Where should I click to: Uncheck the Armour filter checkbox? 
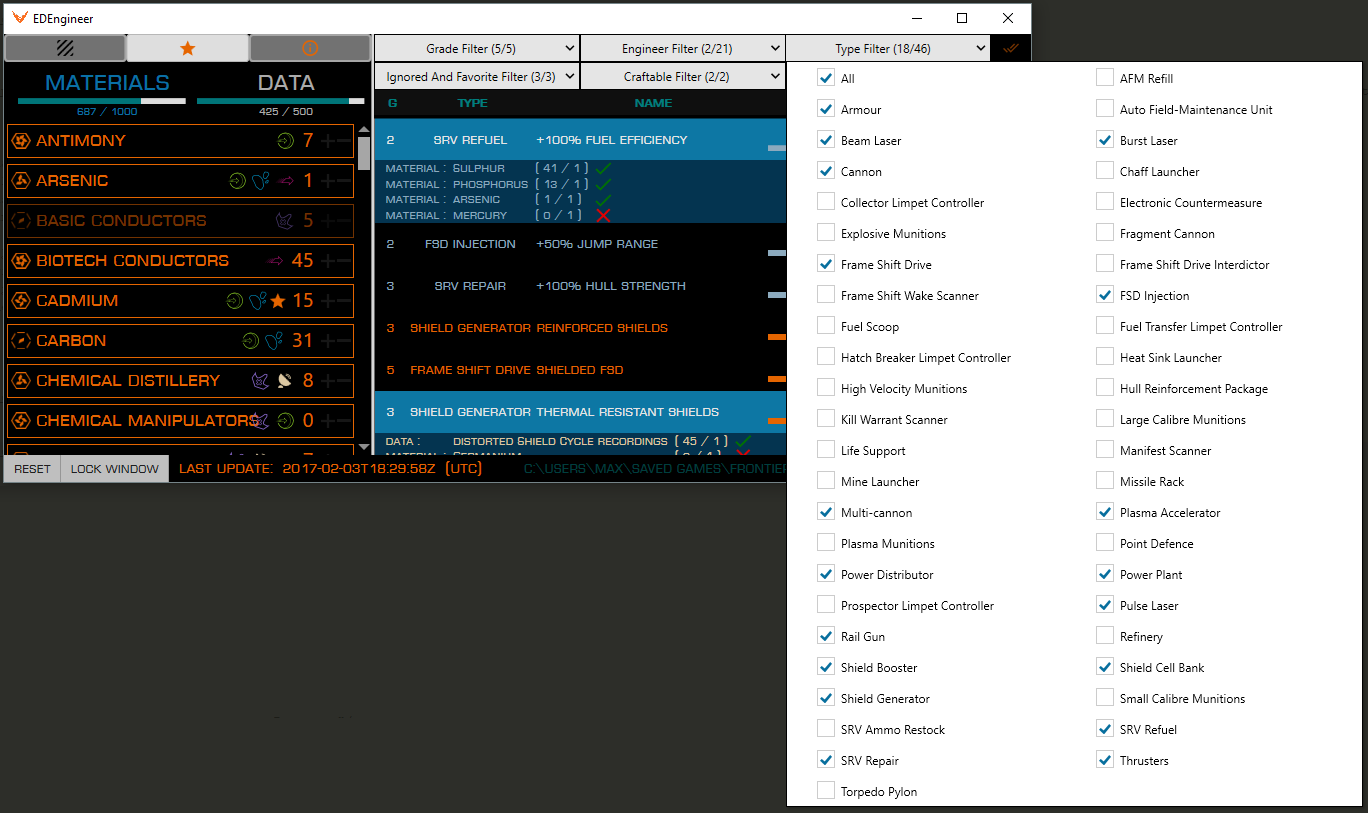[x=826, y=109]
